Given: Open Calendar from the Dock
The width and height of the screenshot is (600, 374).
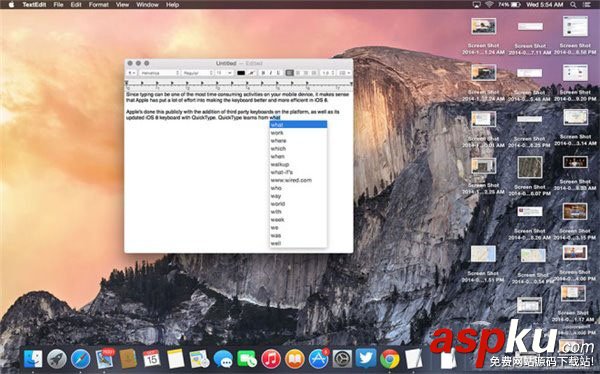Looking at the screenshot, I should [x=152, y=359].
